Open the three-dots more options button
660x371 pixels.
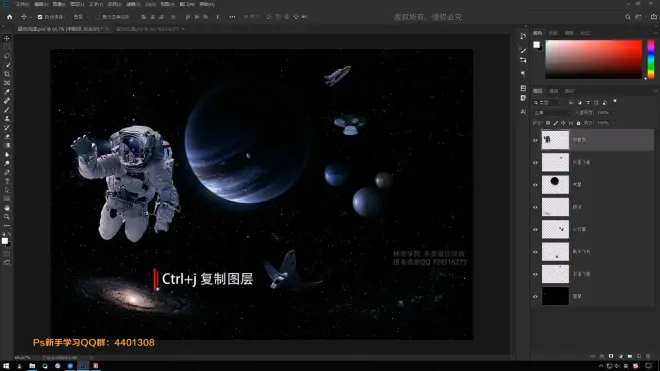pos(232,17)
